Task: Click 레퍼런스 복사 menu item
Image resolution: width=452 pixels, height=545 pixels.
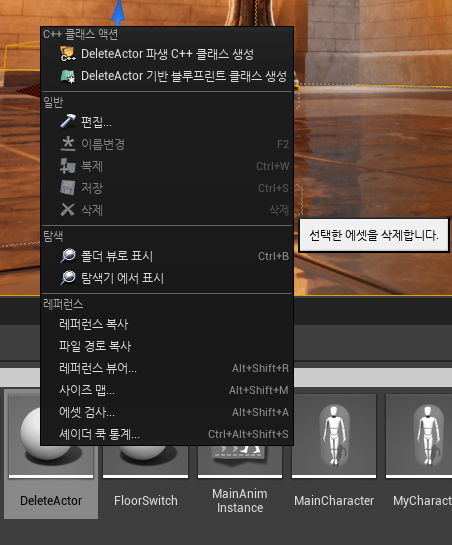Action: tap(167, 324)
